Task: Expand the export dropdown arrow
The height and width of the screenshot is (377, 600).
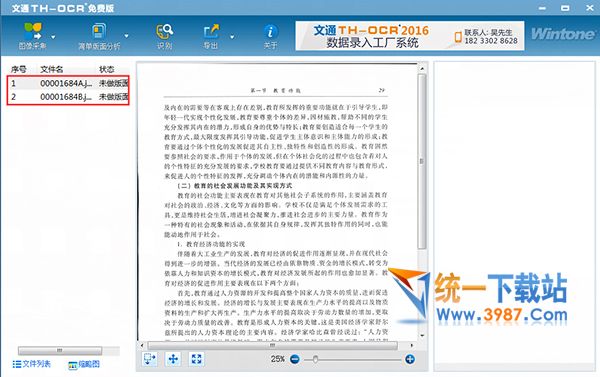Action: [232, 37]
